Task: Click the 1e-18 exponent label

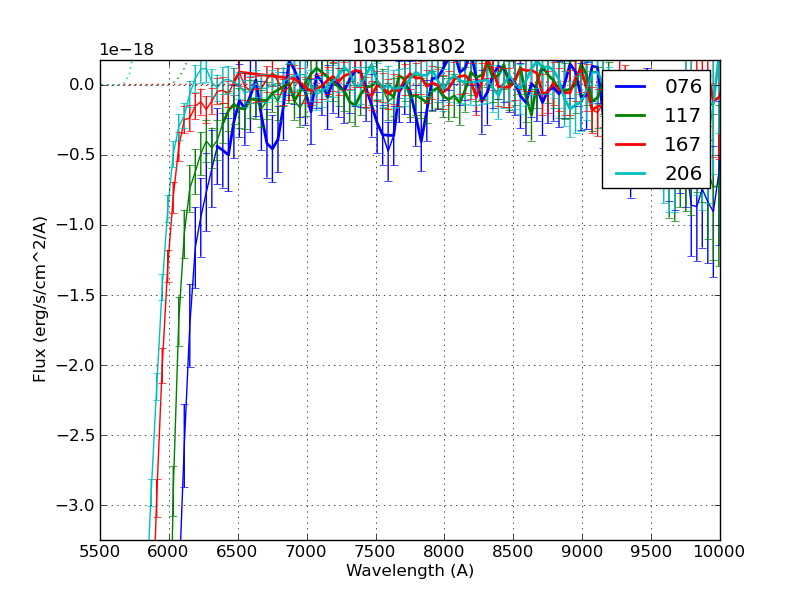Action: pos(126,50)
